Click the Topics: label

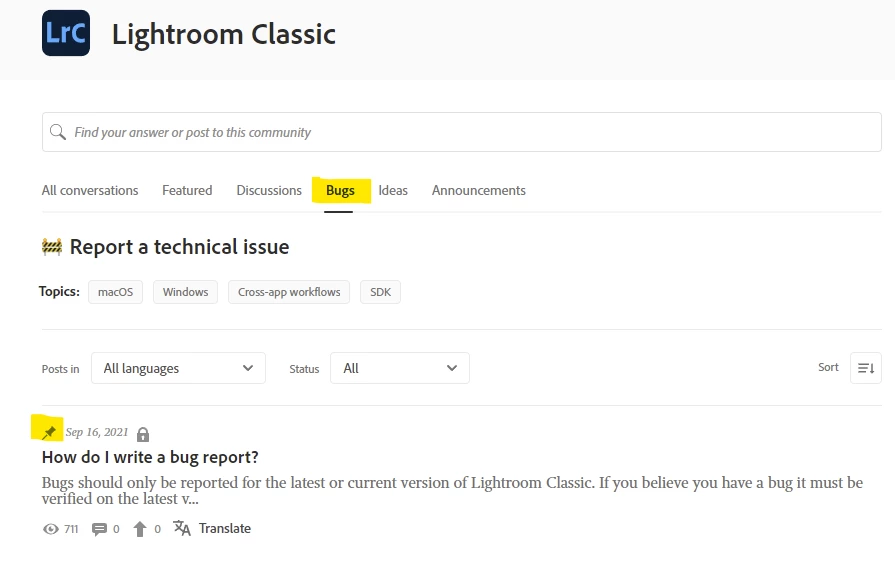(59, 292)
